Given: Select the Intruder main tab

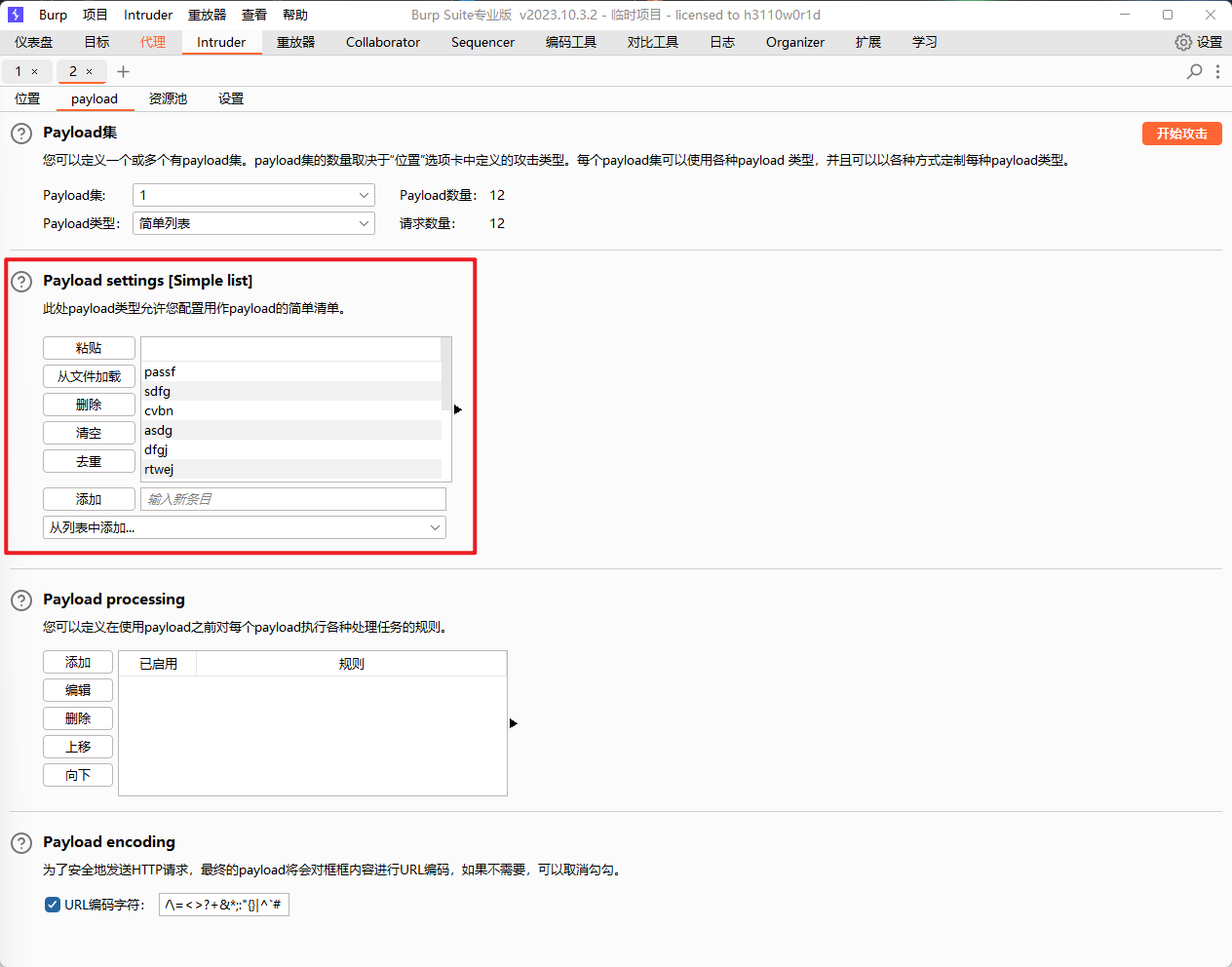Looking at the screenshot, I should pos(221,42).
